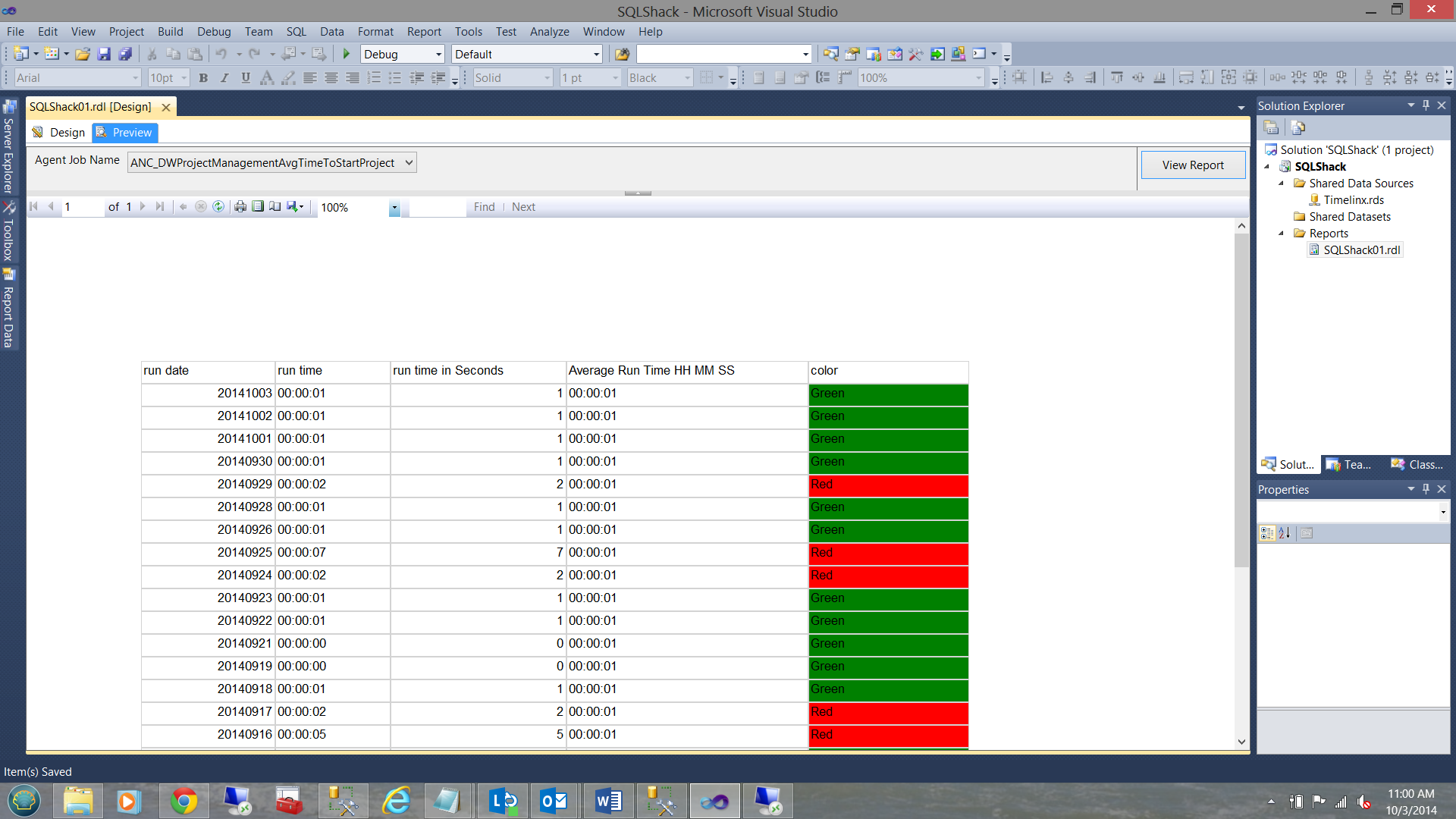Toggle Categorized view in Properties panel
This screenshot has width=1456, height=819.
(1266, 533)
